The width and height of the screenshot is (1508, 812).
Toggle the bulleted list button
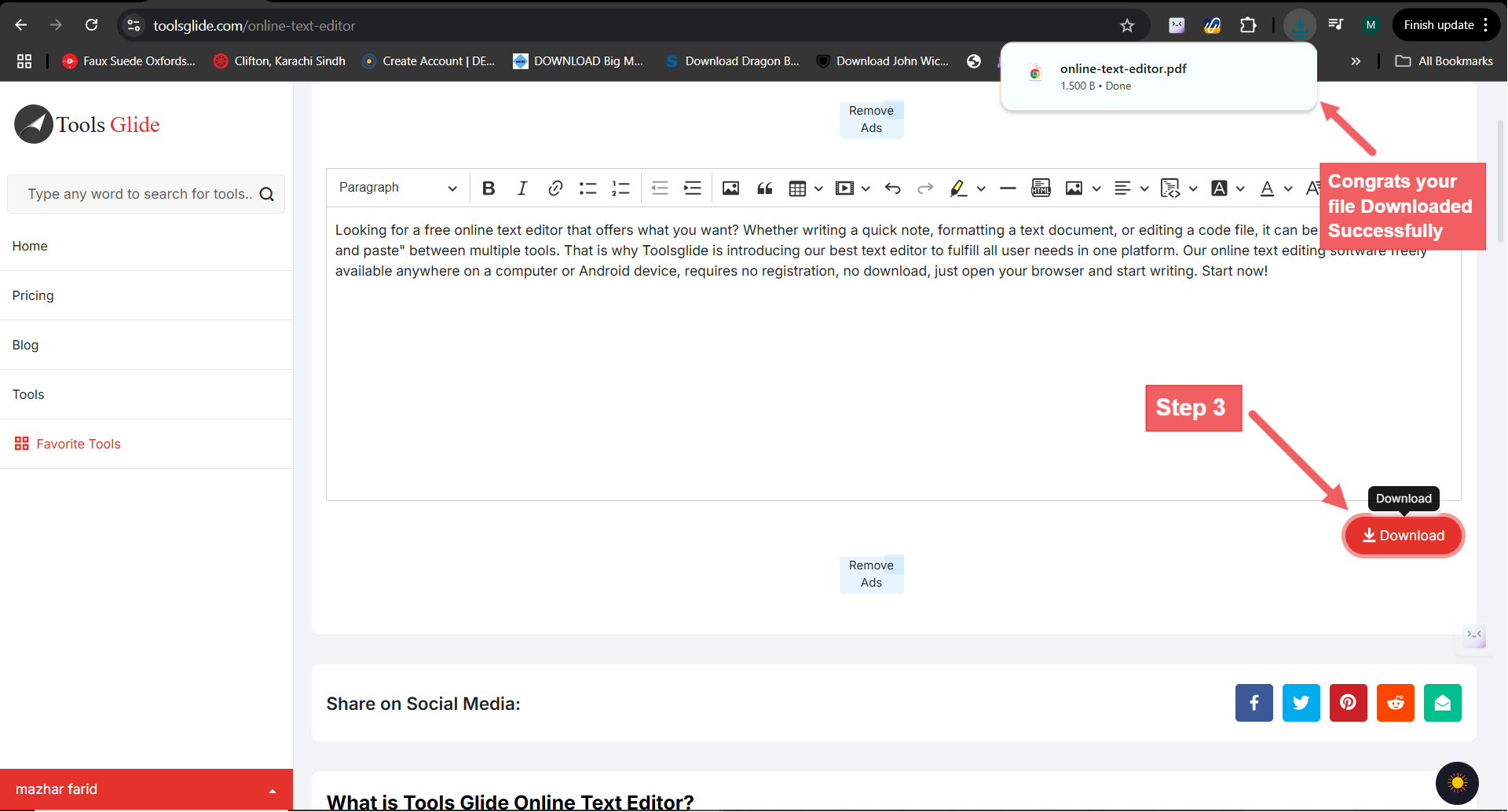coord(587,188)
